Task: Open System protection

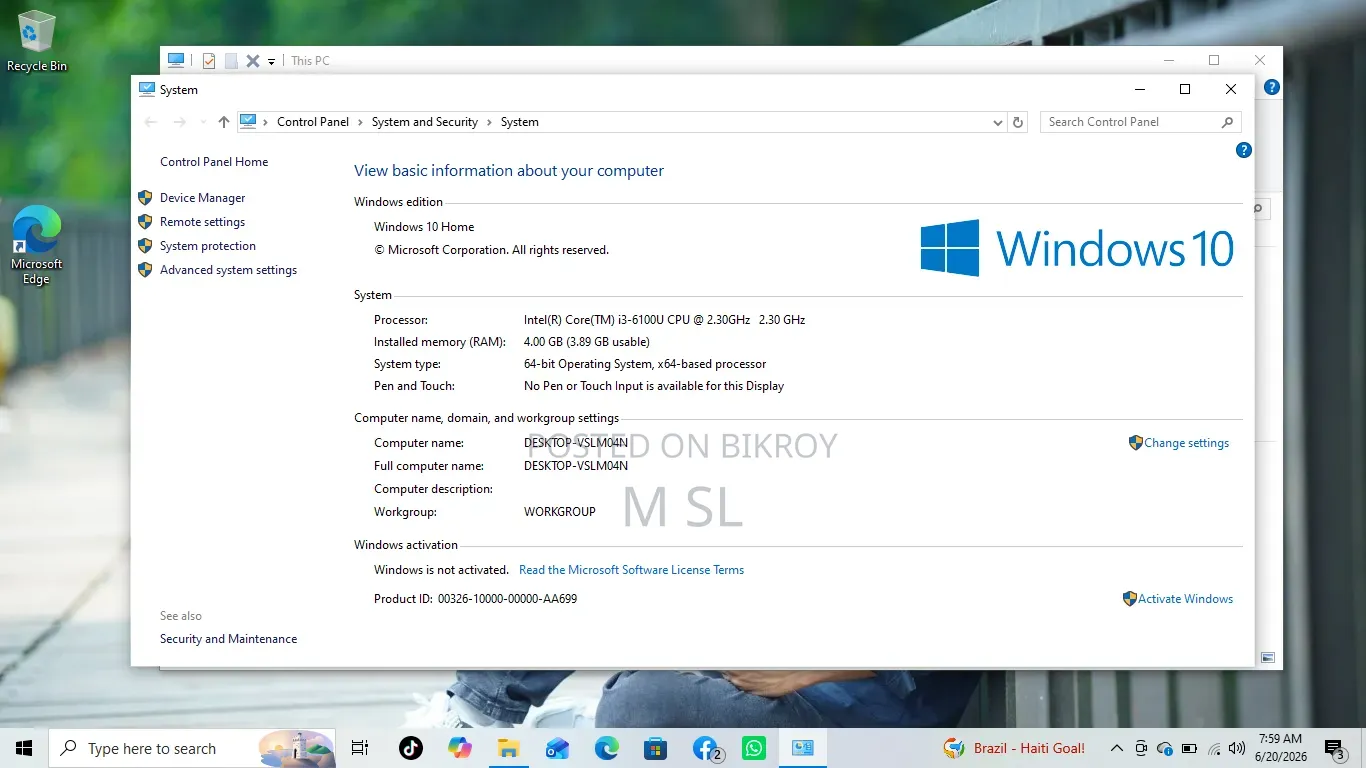Action: (x=208, y=246)
